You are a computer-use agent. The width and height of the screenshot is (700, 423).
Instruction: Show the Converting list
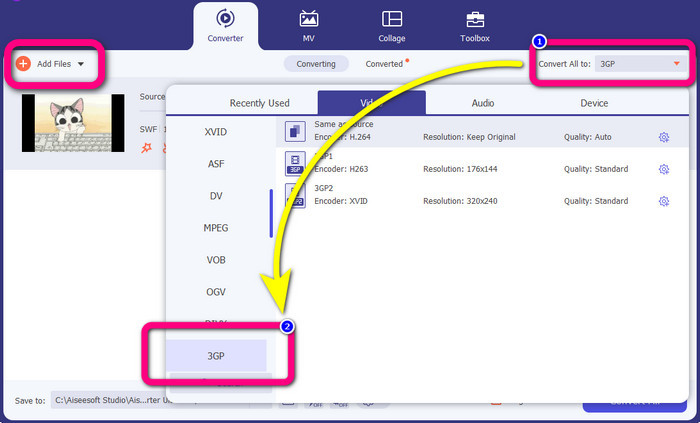coord(316,64)
